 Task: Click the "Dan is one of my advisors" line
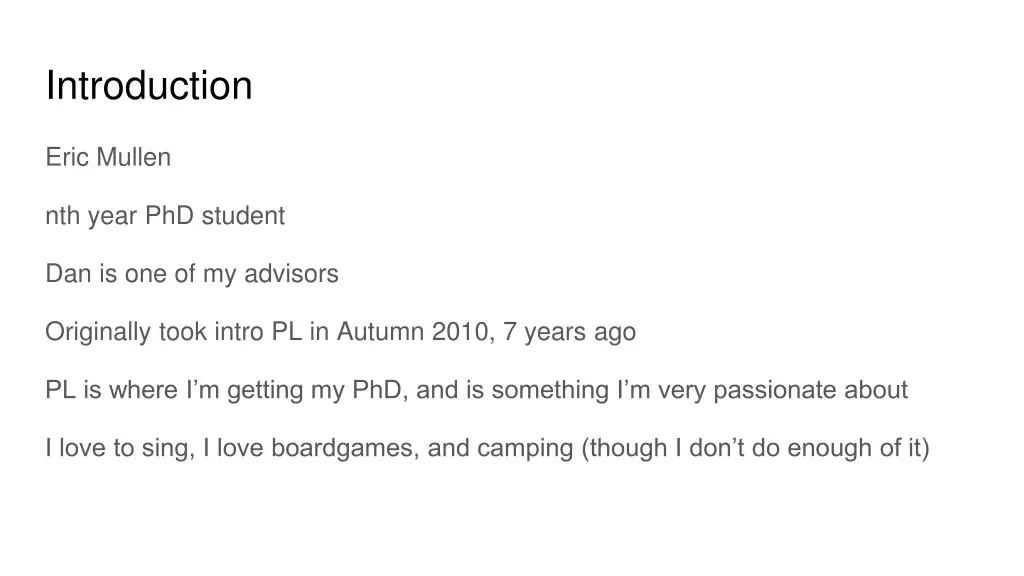pyautogui.click(x=192, y=274)
